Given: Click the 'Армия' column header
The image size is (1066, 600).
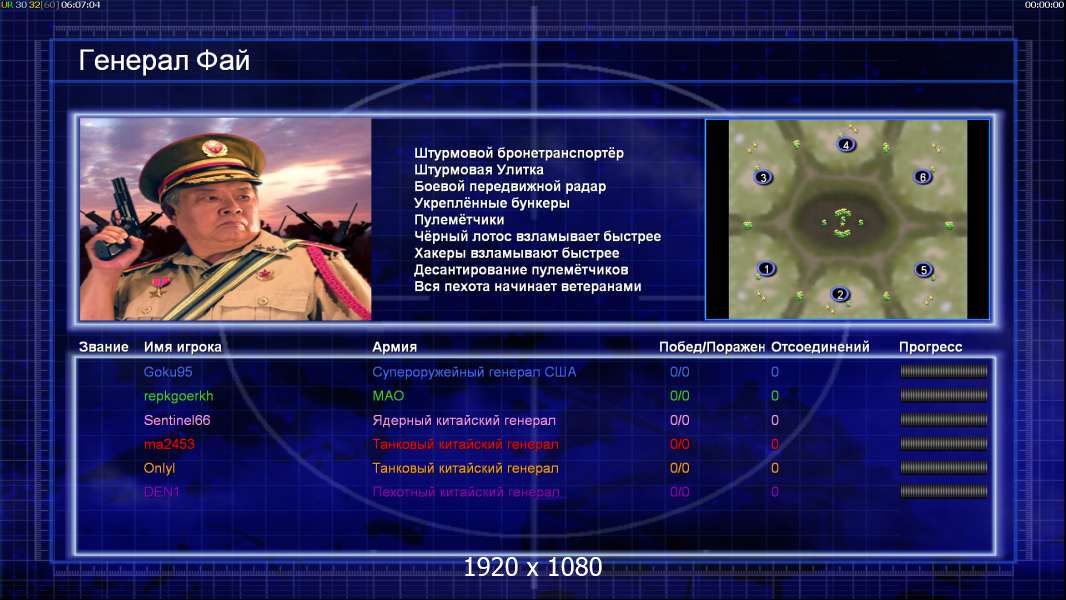Looking at the screenshot, I should 394,347.
